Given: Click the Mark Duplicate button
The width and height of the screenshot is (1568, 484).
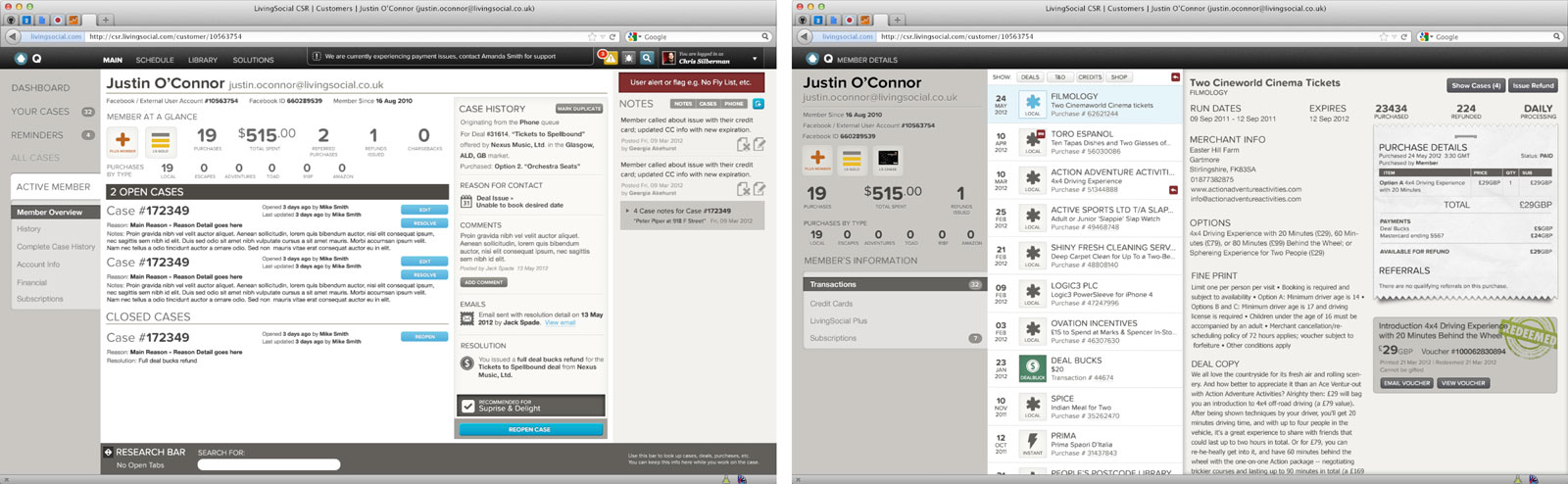Looking at the screenshot, I should point(579,109).
